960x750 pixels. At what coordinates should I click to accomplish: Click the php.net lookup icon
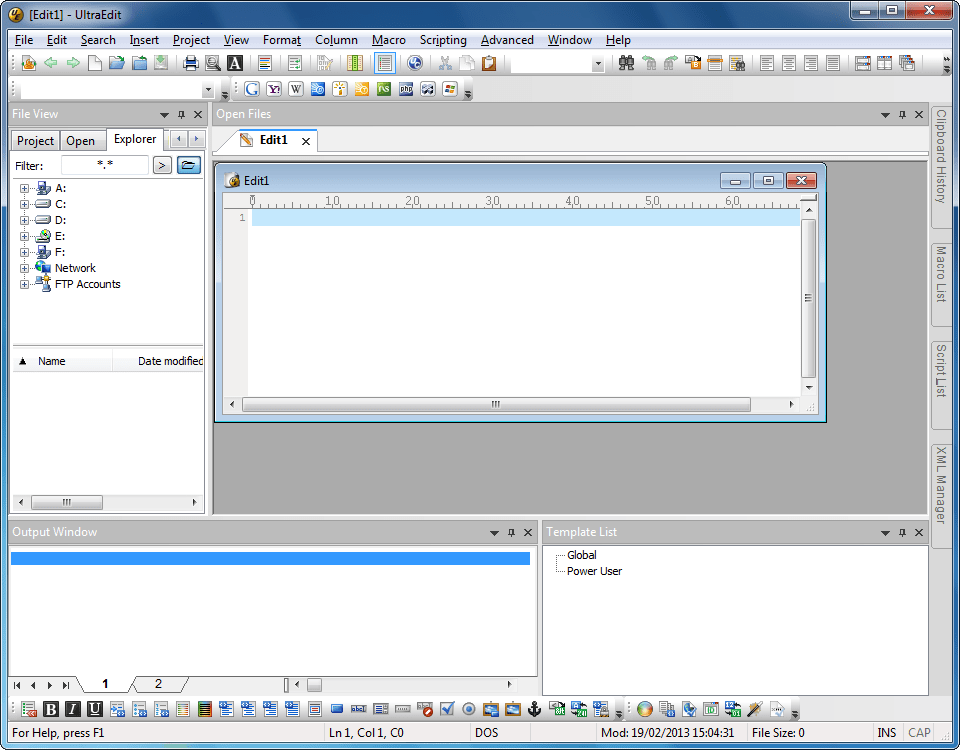pos(406,89)
